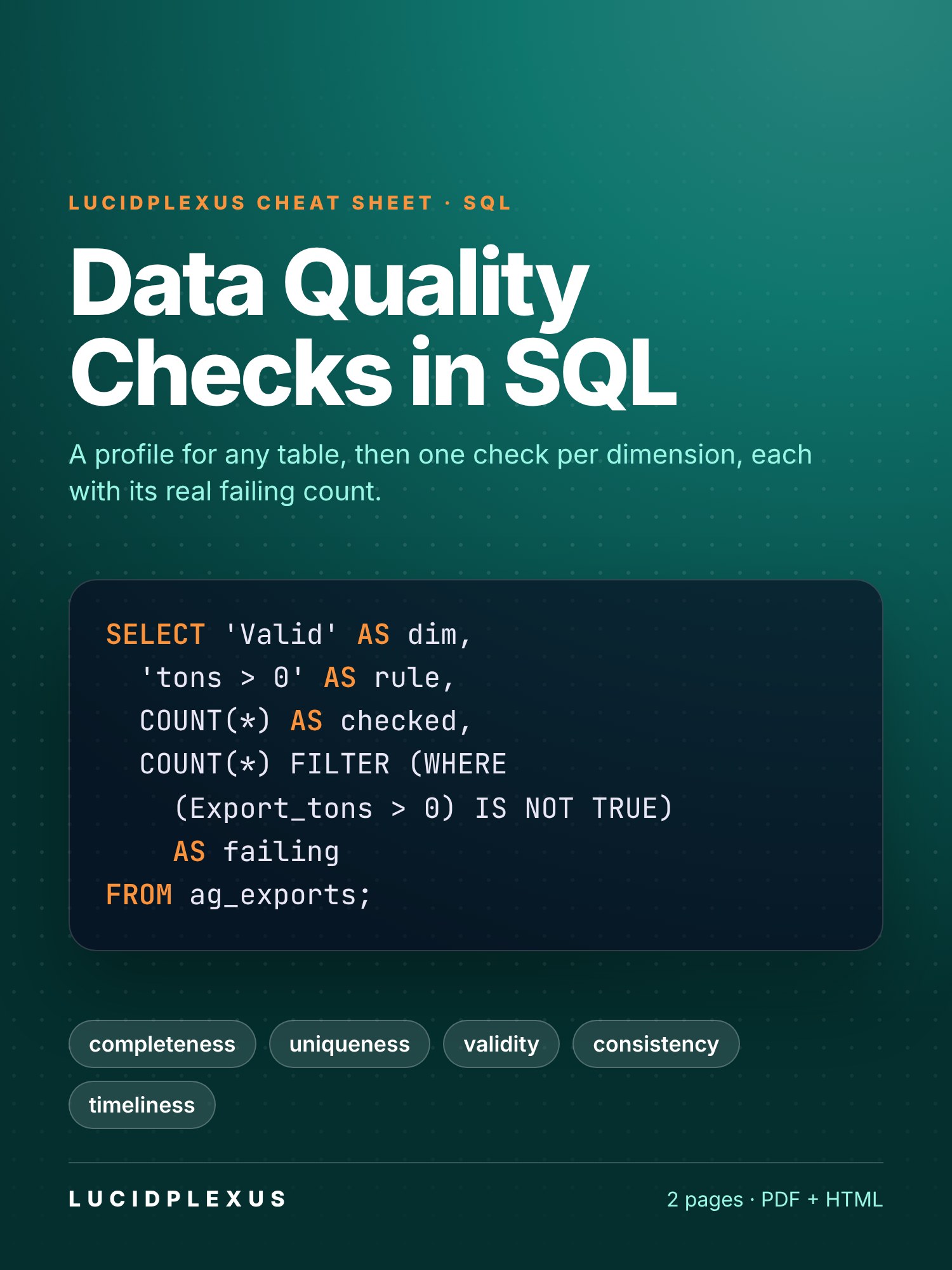Select the 'consistency' tag pill
The image size is (952, 1270).
656,1044
